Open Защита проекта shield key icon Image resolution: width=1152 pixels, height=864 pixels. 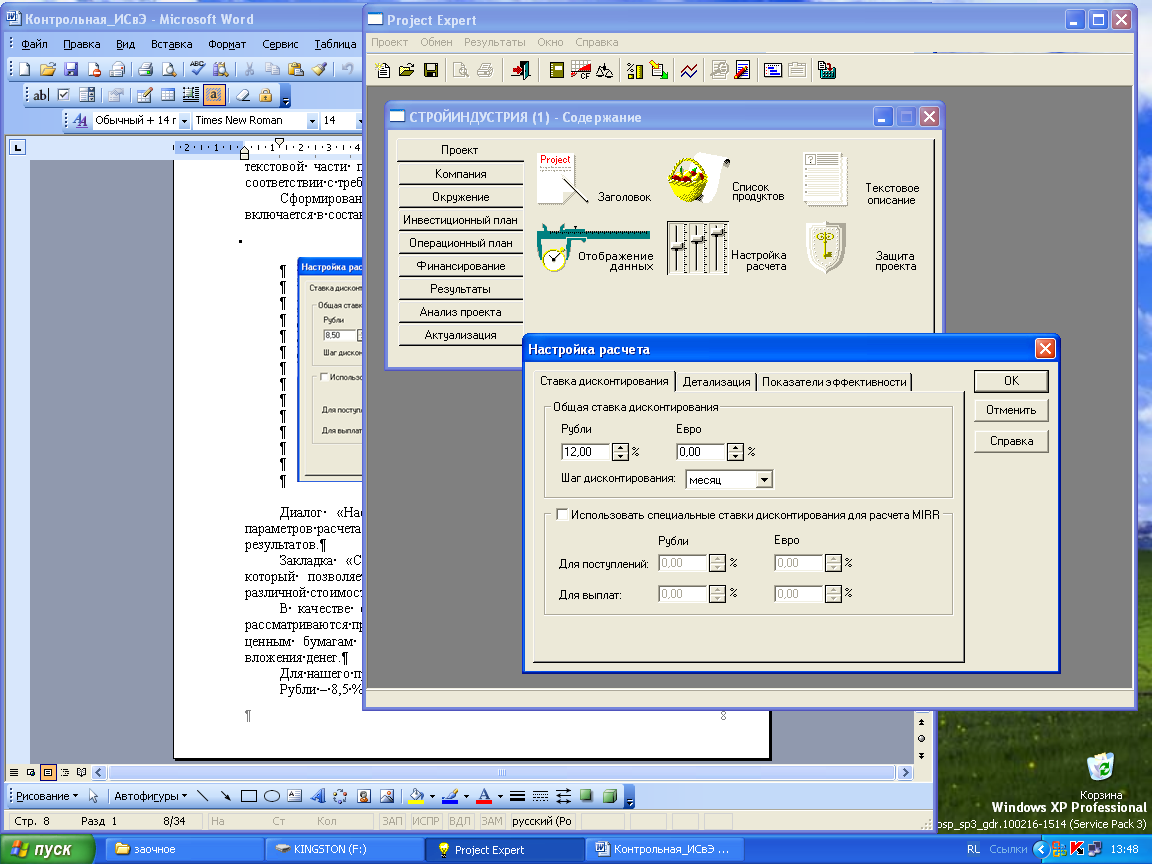pos(827,248)
